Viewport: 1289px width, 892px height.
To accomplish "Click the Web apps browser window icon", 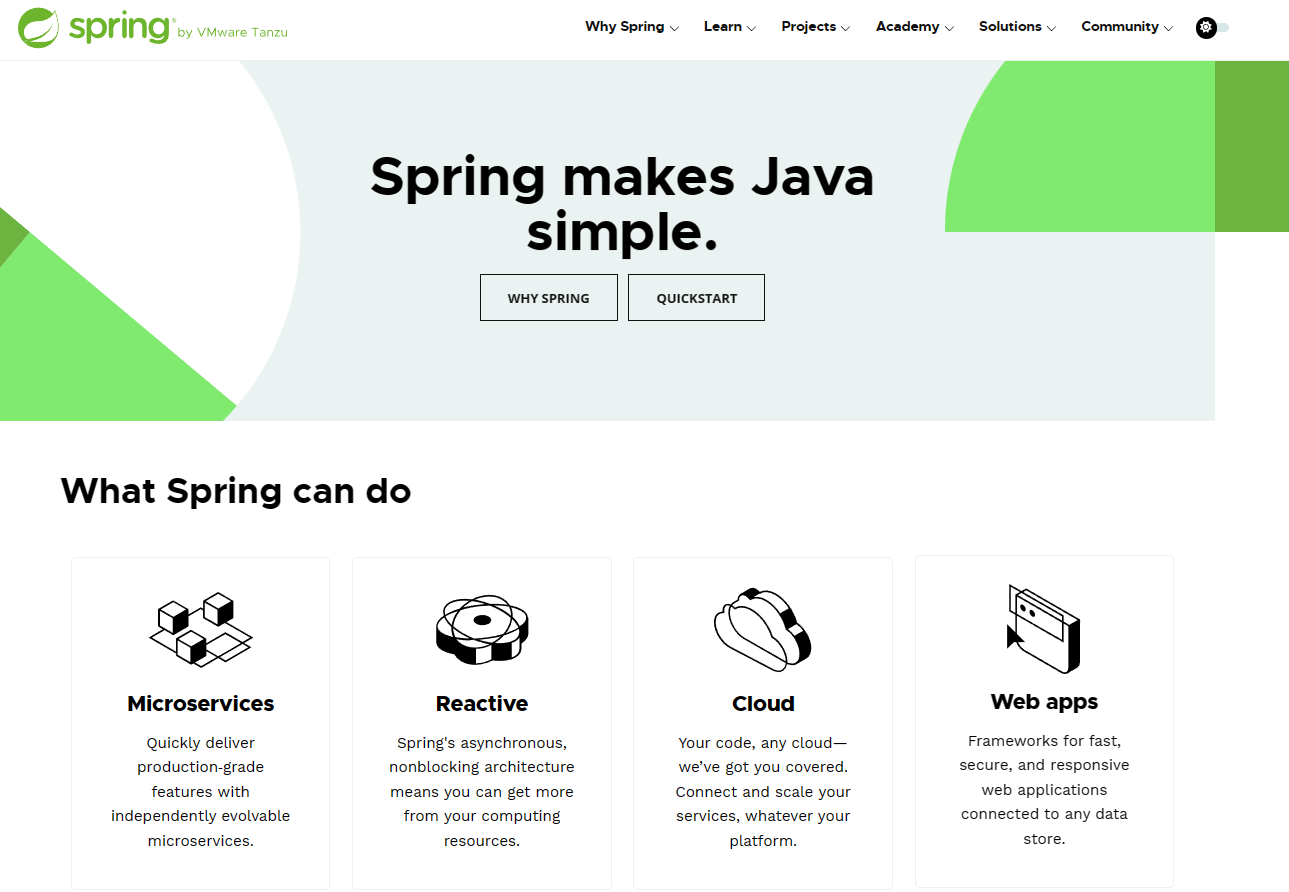I will click(x=1044, y=629).
